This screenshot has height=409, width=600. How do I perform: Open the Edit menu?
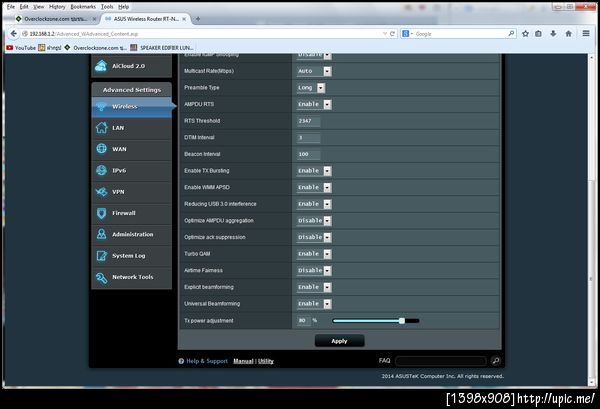tap(24, 7)
